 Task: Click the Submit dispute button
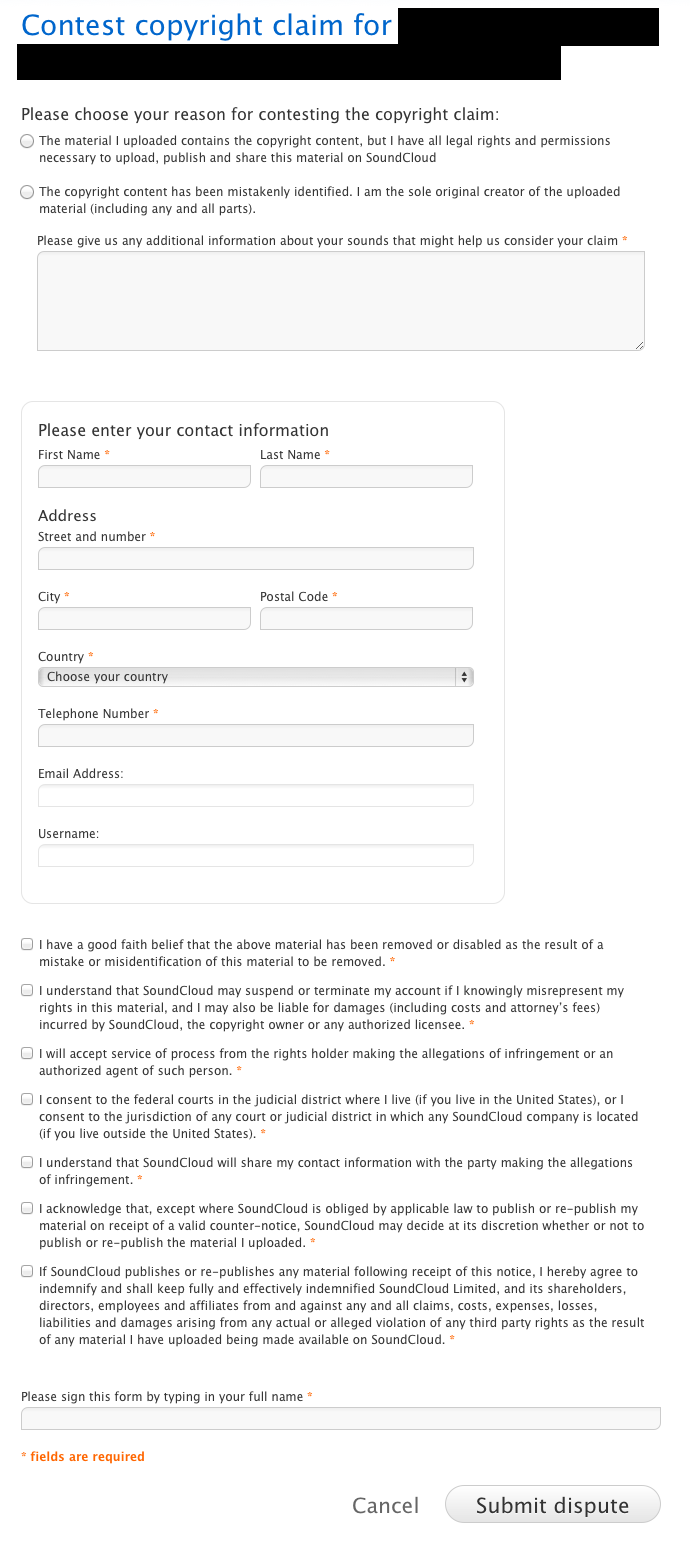(x=552, y=1505)
